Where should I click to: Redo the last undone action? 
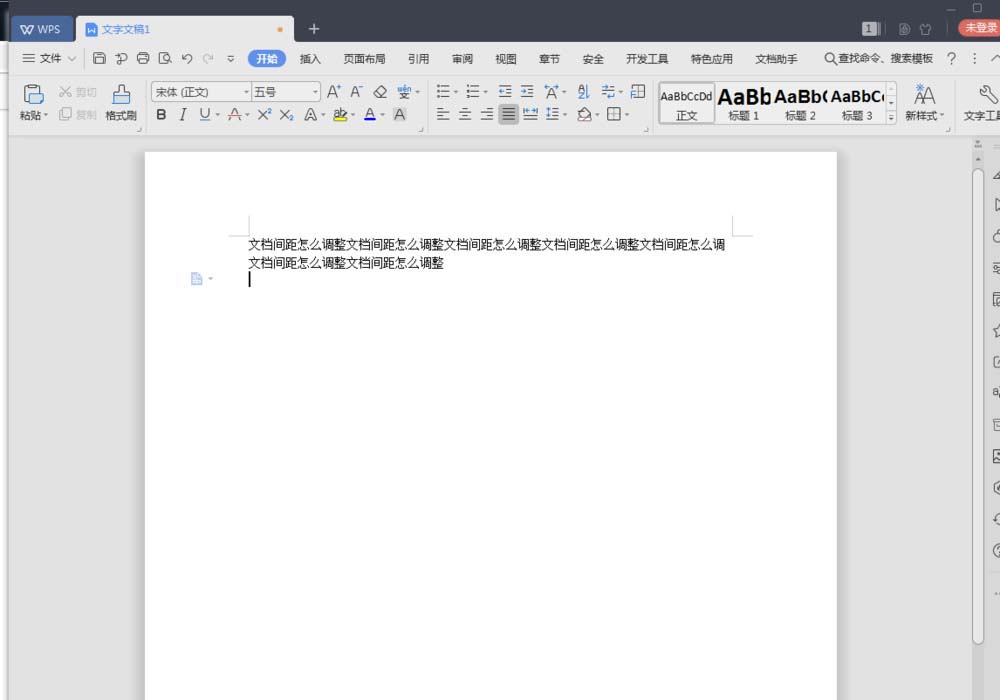[208, 59]
